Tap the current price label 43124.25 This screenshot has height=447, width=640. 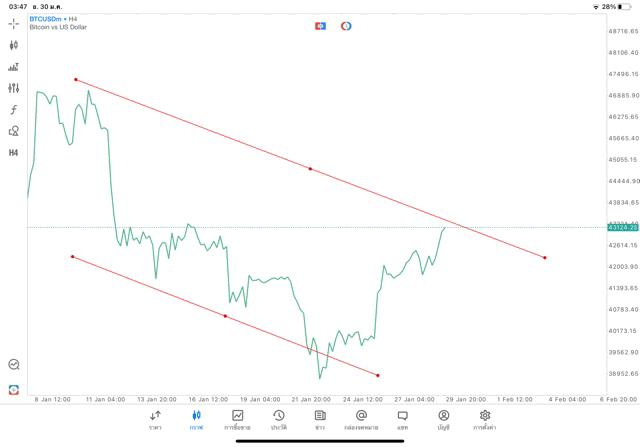tap(622, 228)
